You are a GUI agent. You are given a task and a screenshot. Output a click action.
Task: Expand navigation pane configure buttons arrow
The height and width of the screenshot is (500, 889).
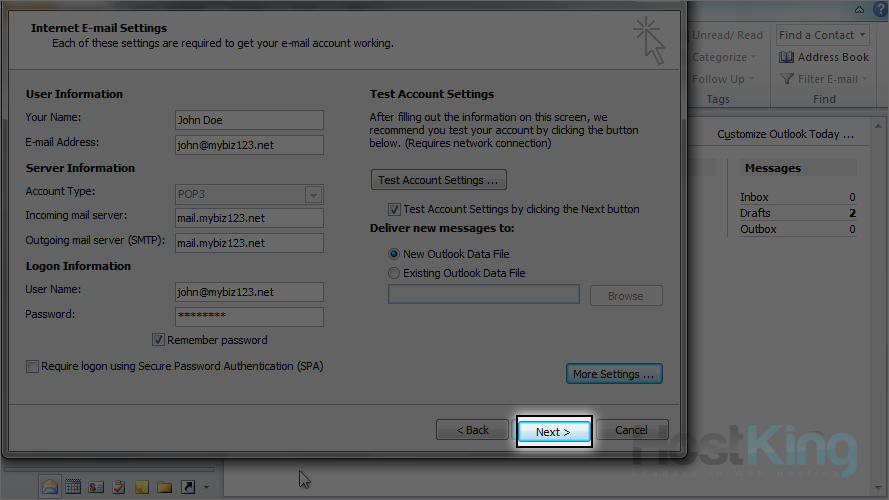point(206,488)
